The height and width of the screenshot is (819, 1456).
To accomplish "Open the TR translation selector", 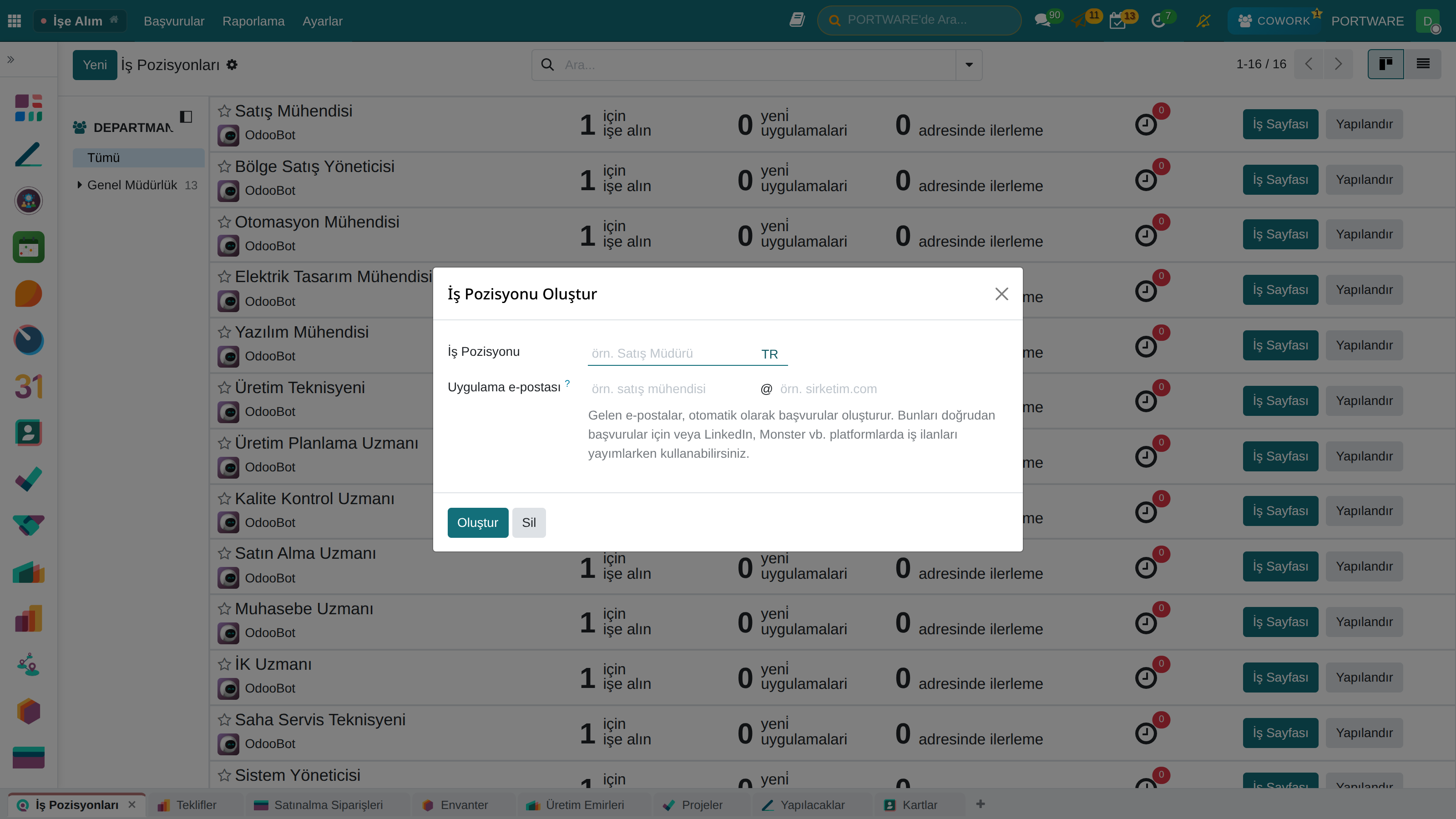I will (769, 354).
